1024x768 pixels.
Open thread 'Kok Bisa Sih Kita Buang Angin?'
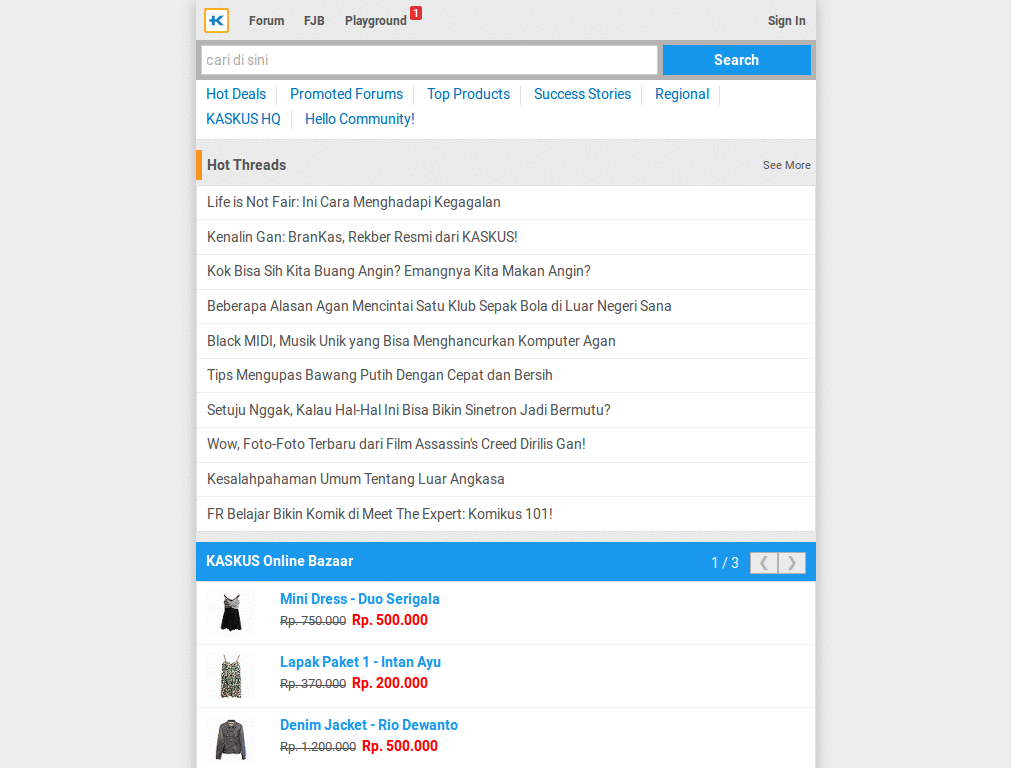505,272
